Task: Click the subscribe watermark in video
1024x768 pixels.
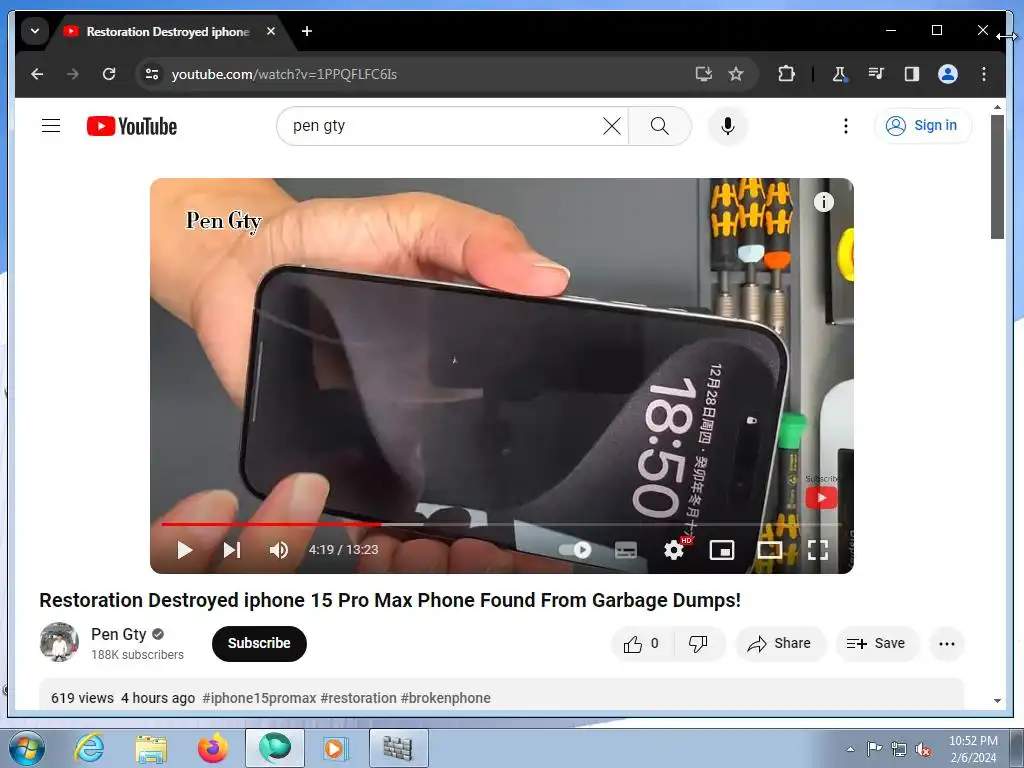Action: tap(822, 498)
